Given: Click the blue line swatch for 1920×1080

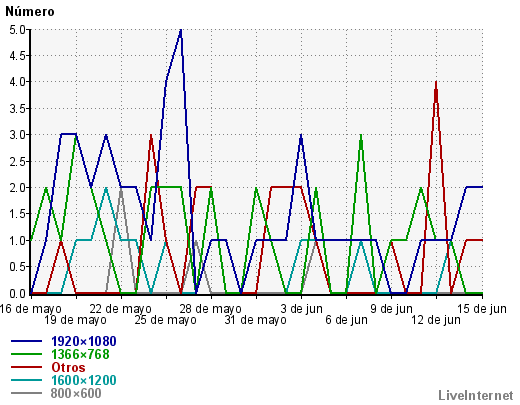Looking at the screenshot, I should click(27, 341).
